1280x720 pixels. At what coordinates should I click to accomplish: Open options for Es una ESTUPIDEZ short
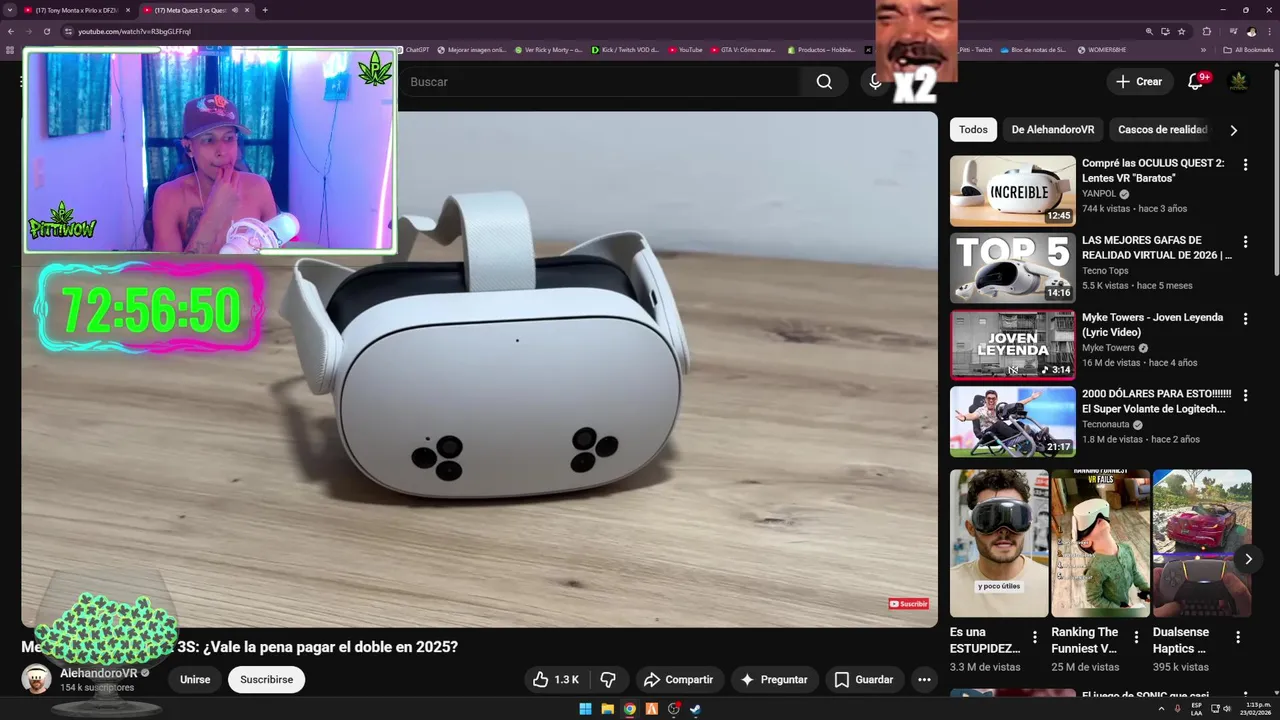point(1035,637)
